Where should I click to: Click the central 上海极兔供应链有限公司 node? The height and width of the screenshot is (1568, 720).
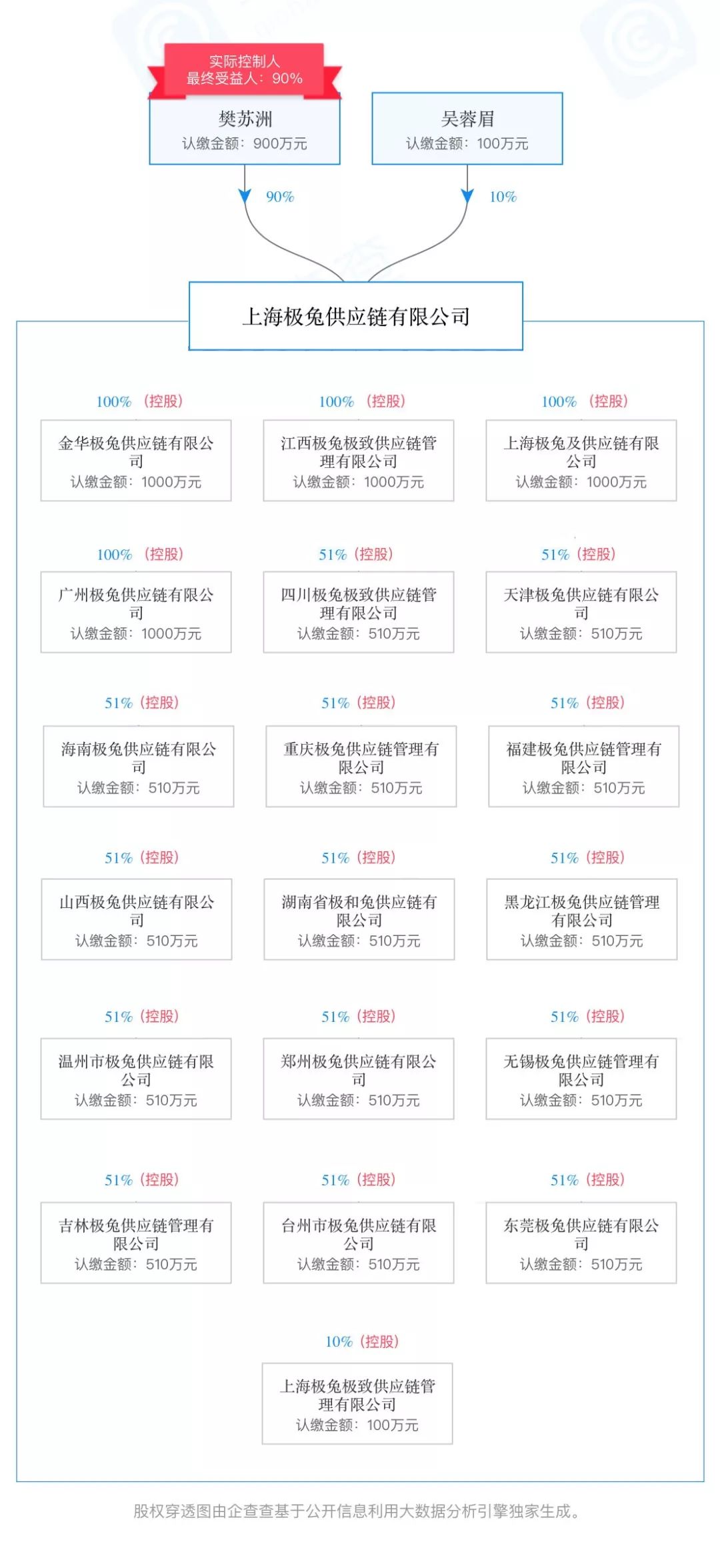(356, 316)
